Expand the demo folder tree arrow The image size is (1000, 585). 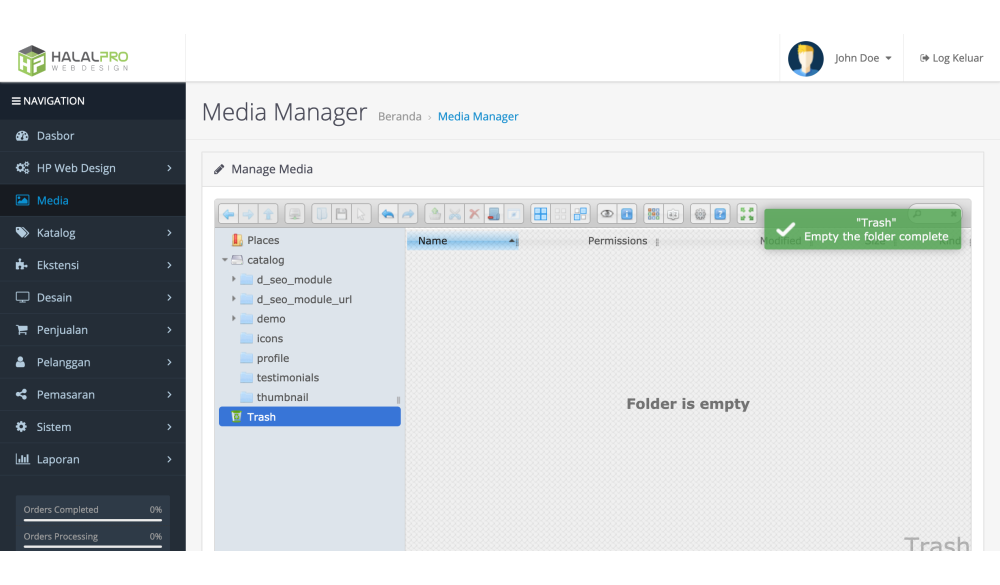tap(234, 318)
